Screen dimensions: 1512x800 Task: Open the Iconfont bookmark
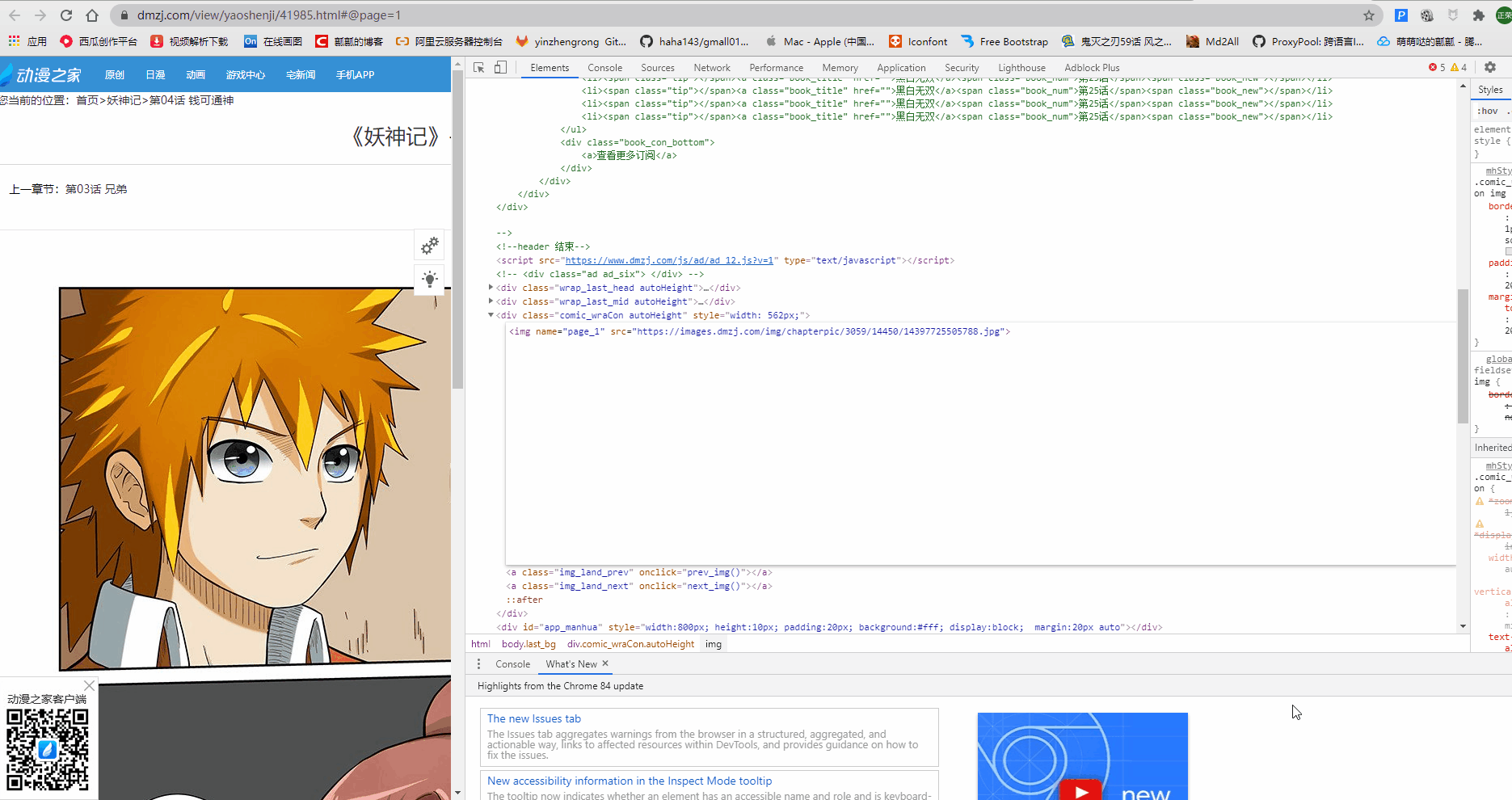(x=918, y=41)
